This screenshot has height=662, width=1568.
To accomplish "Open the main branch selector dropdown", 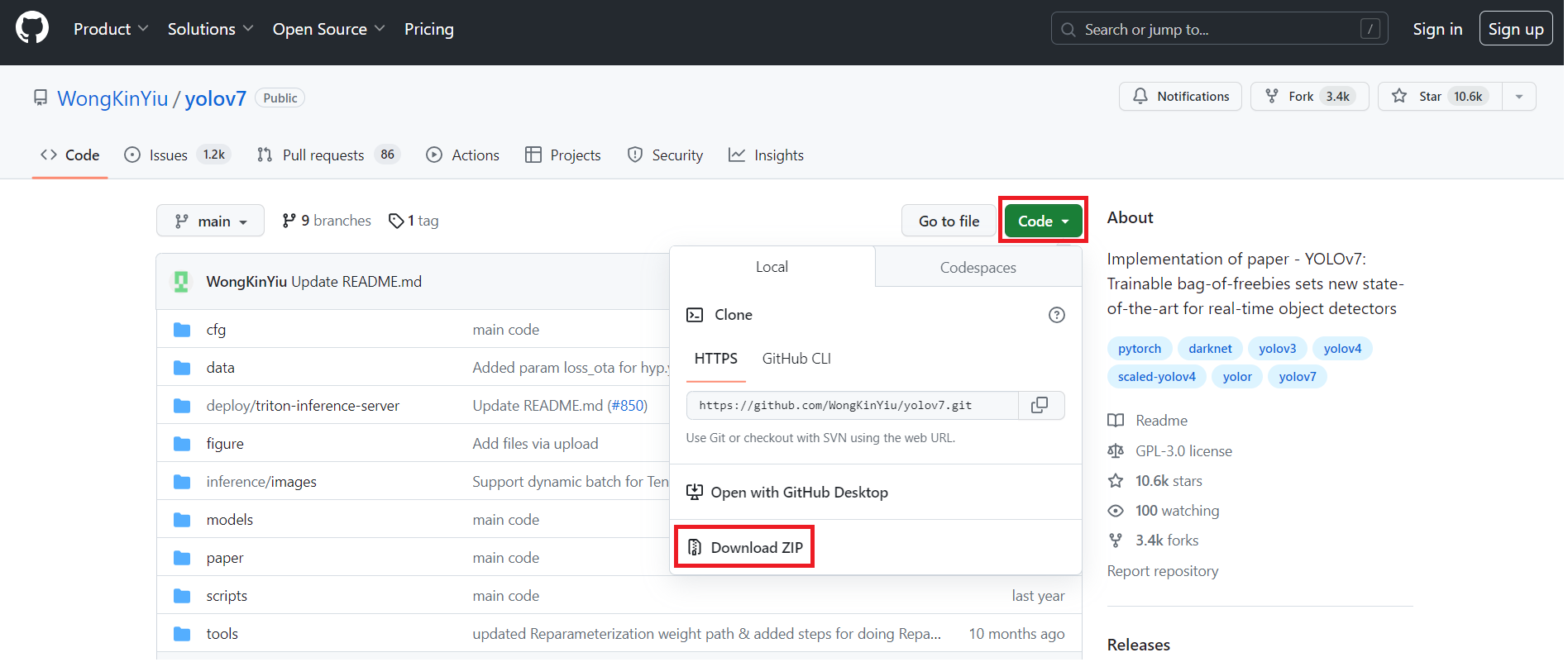I will pyautogui.click(x=210, y=221).
